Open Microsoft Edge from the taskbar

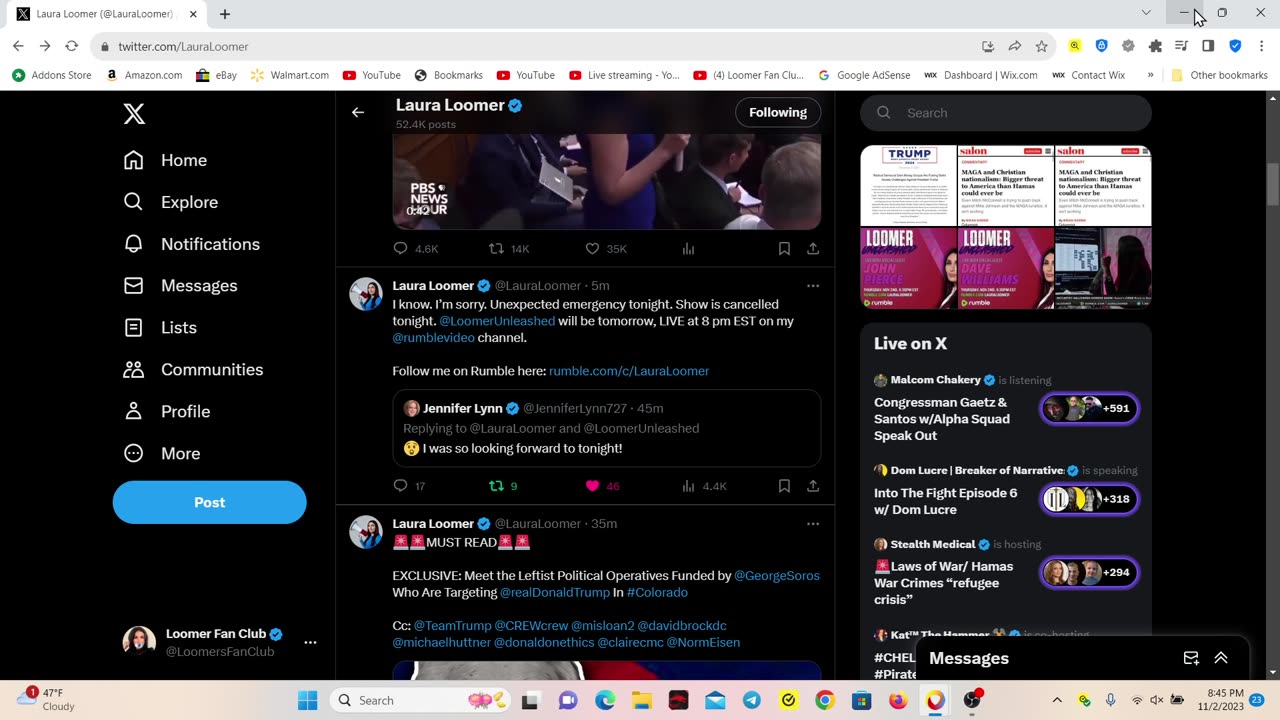pyautogui.click(x=605, y=700)
